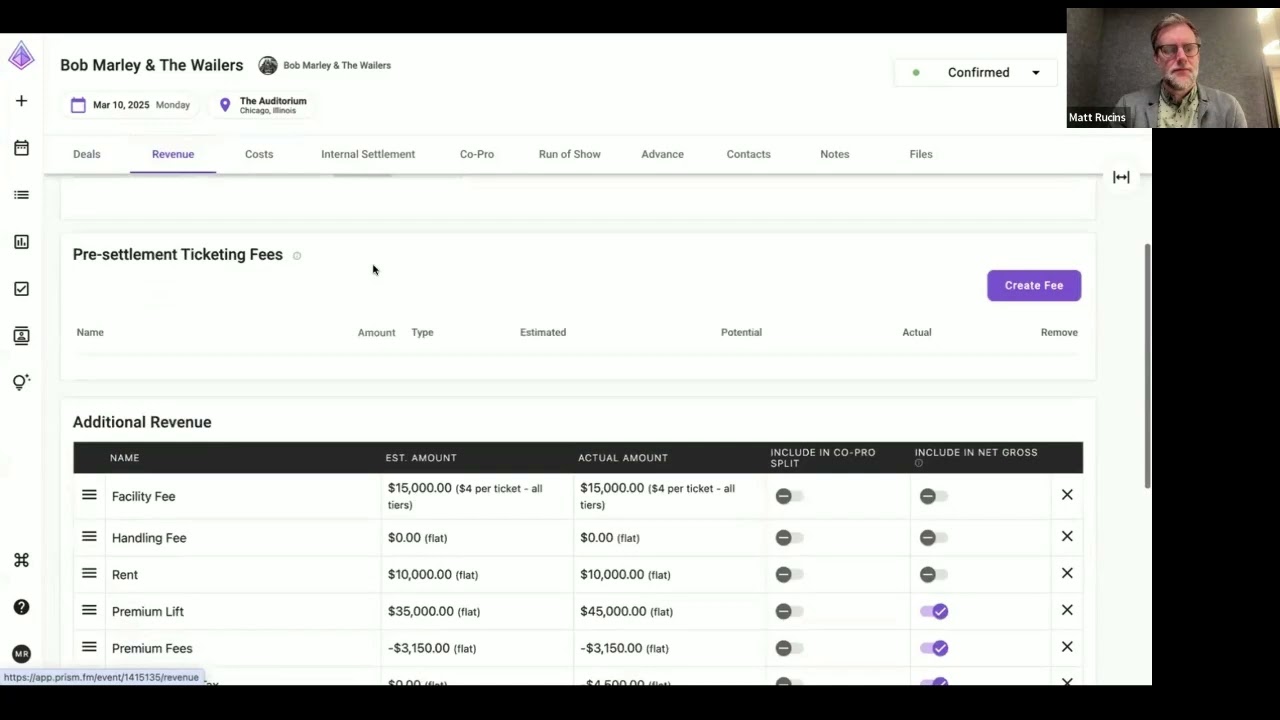Toggle Rent co-pro split switch

click(x=789, y=575)
